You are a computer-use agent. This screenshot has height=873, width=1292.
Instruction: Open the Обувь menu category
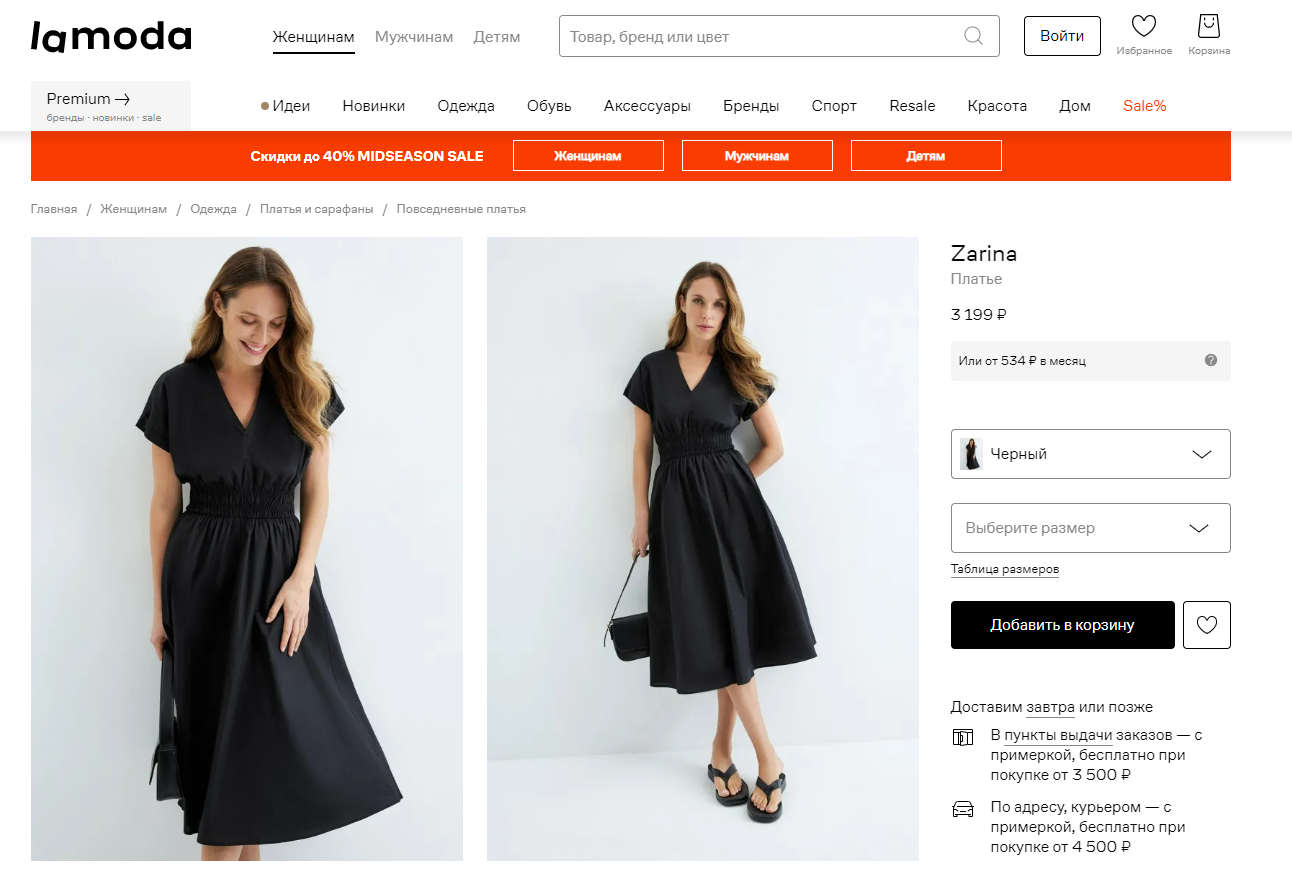point(549,106)
